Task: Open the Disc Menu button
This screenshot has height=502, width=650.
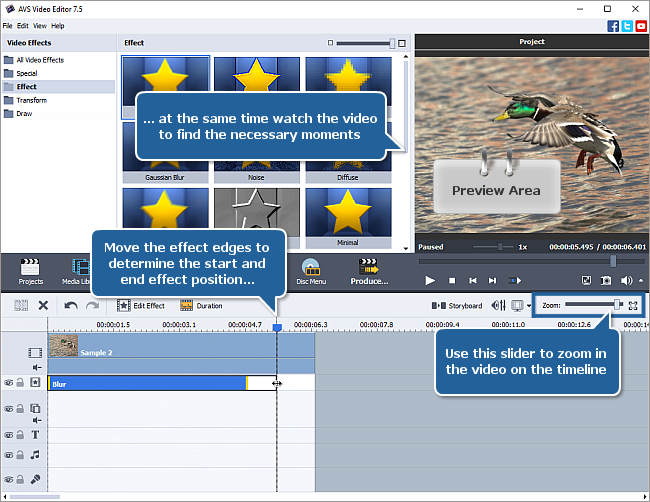Action: 311,272
